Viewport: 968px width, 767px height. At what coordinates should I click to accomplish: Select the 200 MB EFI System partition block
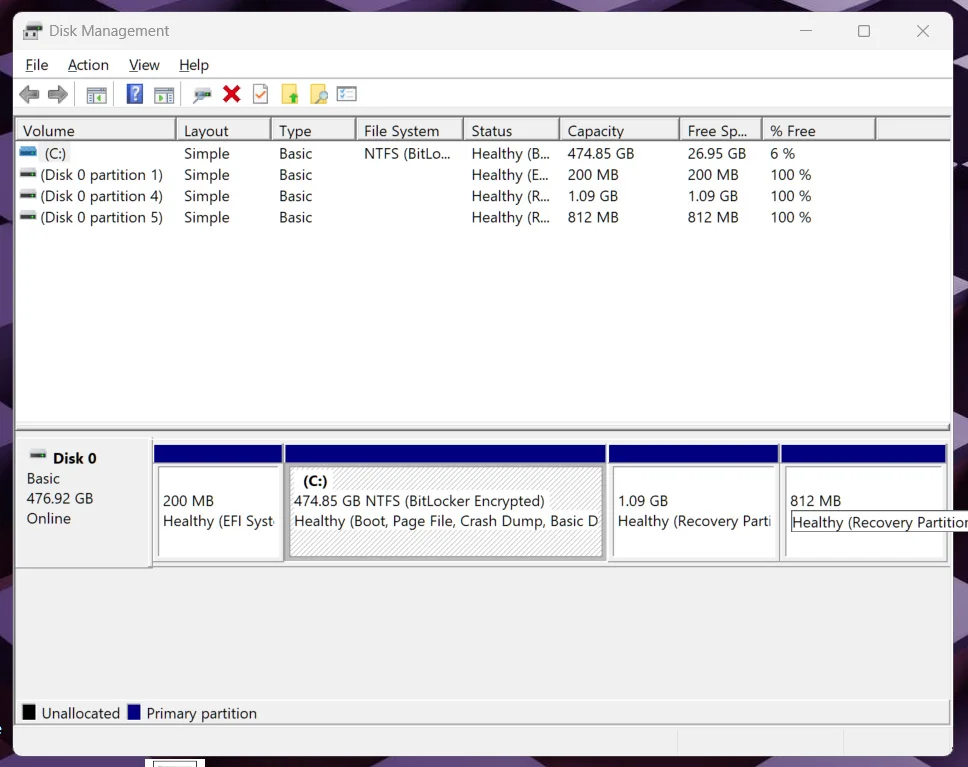click(219, 511)
